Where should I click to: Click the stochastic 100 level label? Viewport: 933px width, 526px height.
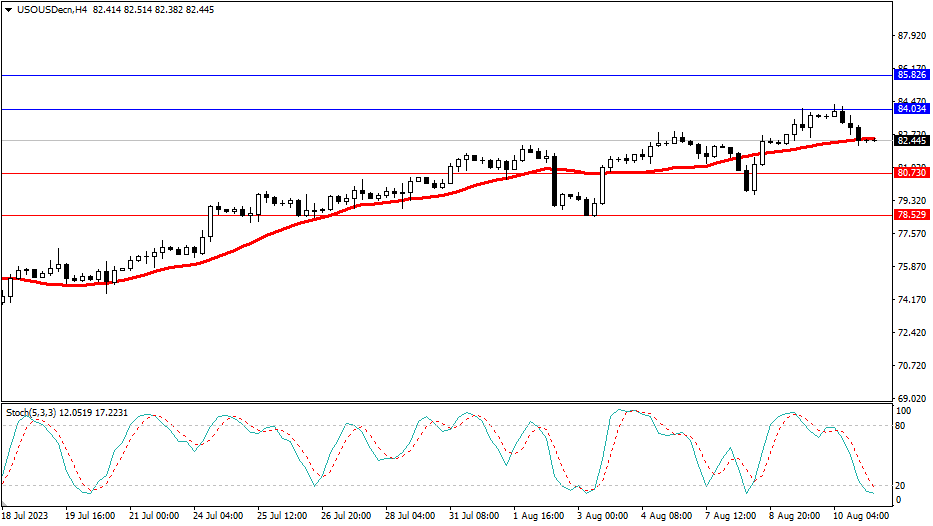click(903, 411)
